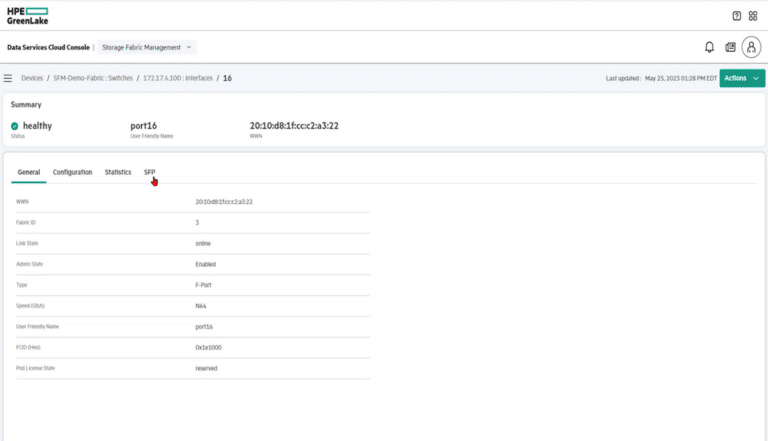Open the Actions dropdown button
Viewport: 768px width, 441px height.
pos(742,78)
